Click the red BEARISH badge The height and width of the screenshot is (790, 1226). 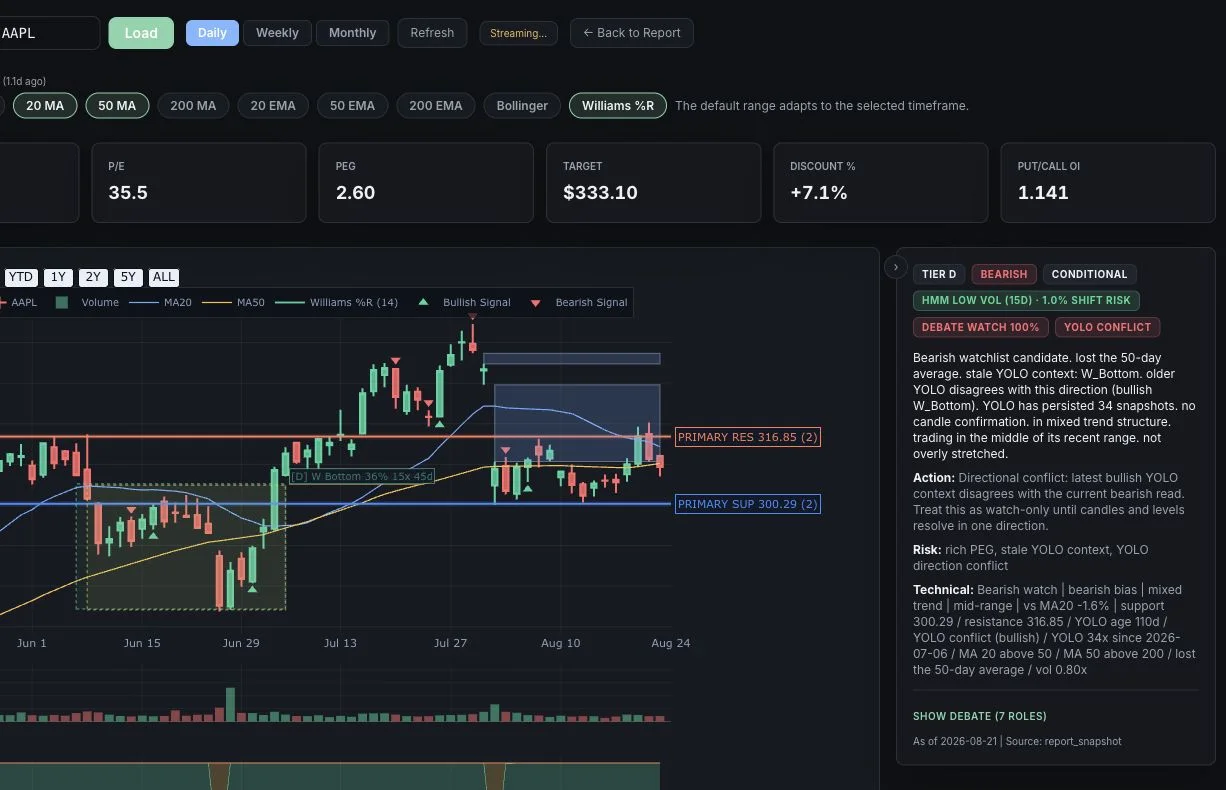[1004, 274]
